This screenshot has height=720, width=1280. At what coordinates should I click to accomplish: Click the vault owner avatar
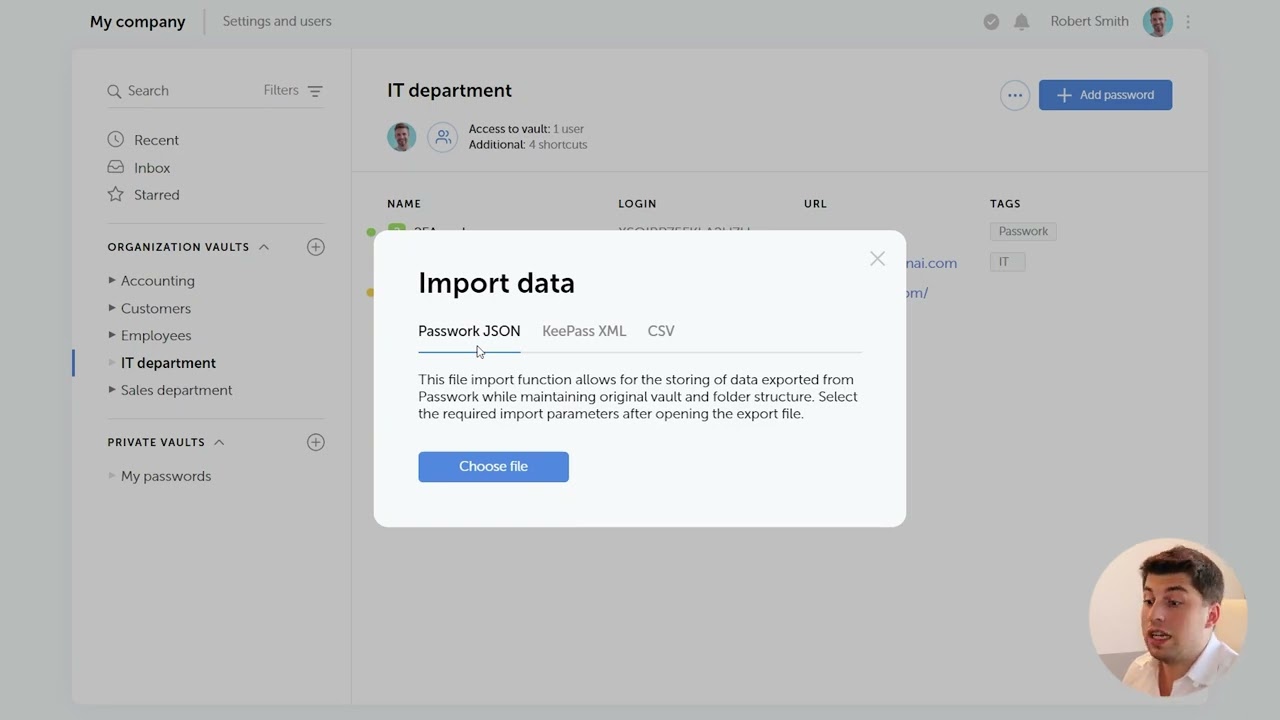pos(402,137)
